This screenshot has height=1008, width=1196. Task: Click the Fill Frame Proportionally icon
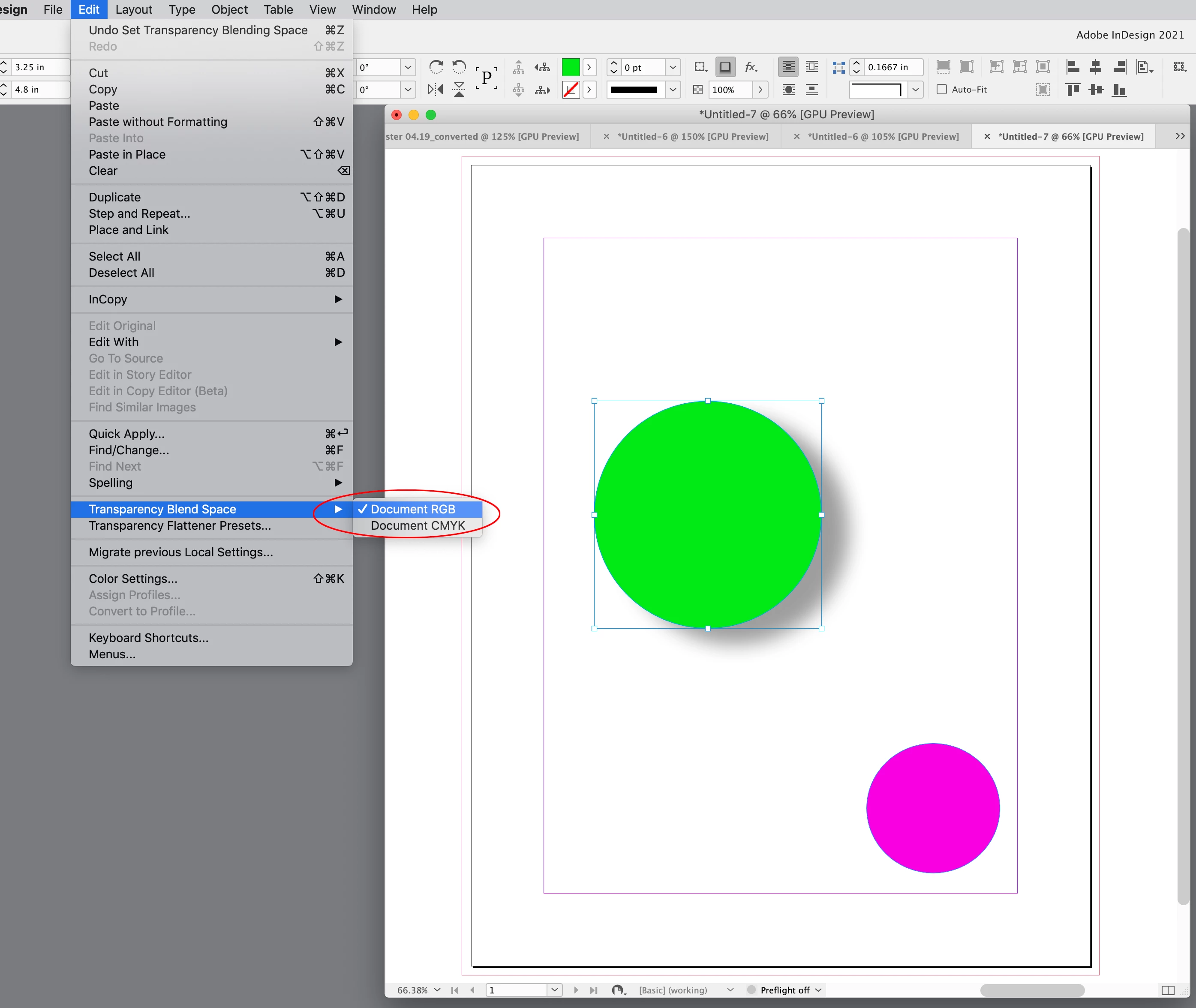pyautogui.click(x=944, y=67)
